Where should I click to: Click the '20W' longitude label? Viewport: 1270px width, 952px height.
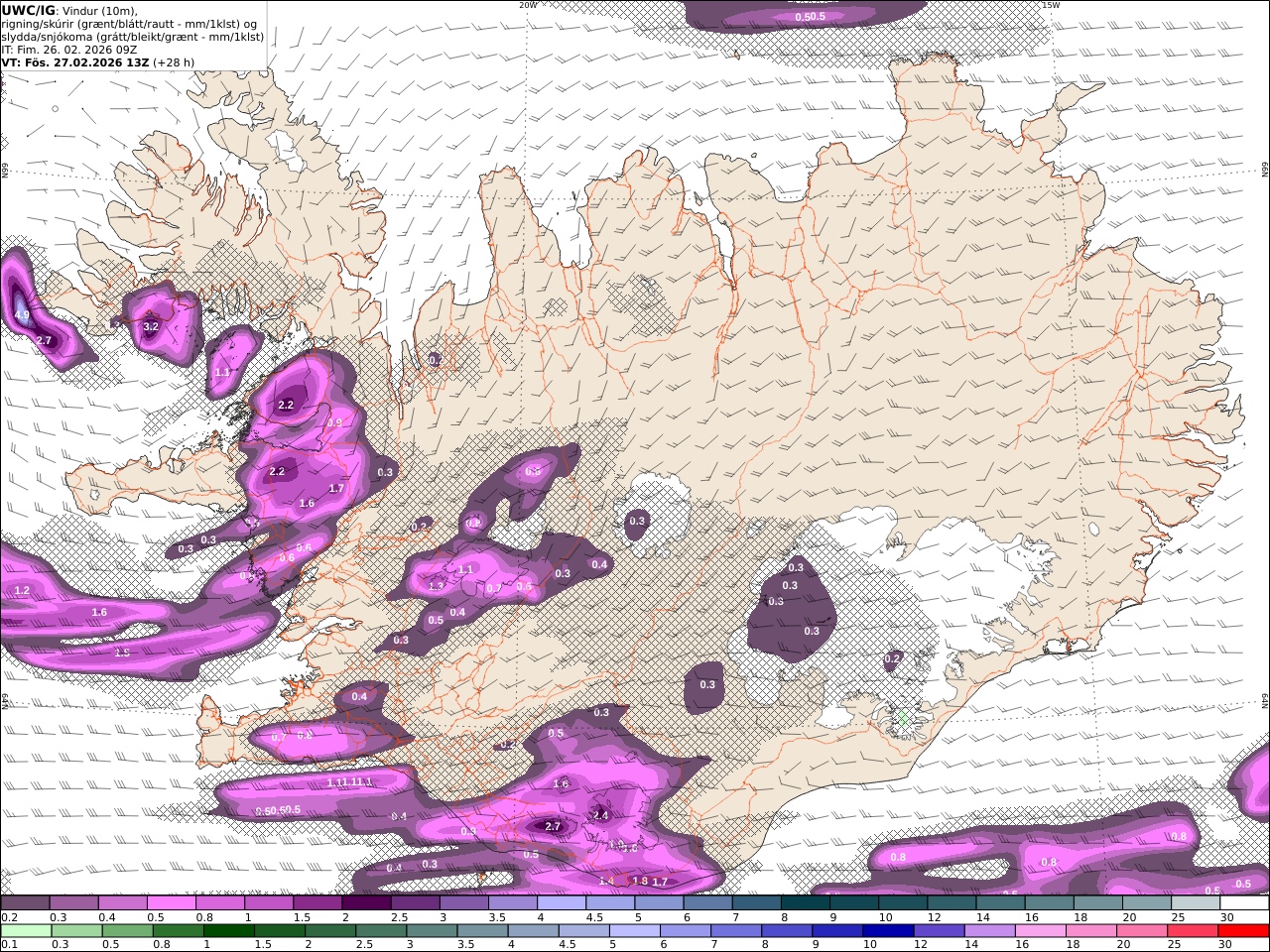[528, 5]
